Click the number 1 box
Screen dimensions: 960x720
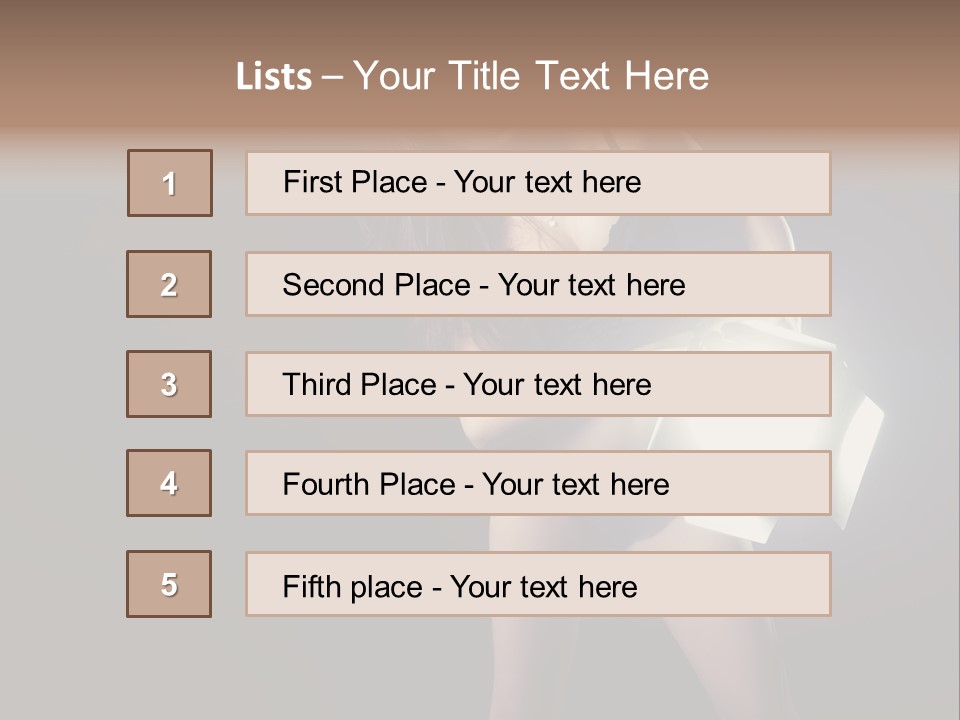[170, 183]
